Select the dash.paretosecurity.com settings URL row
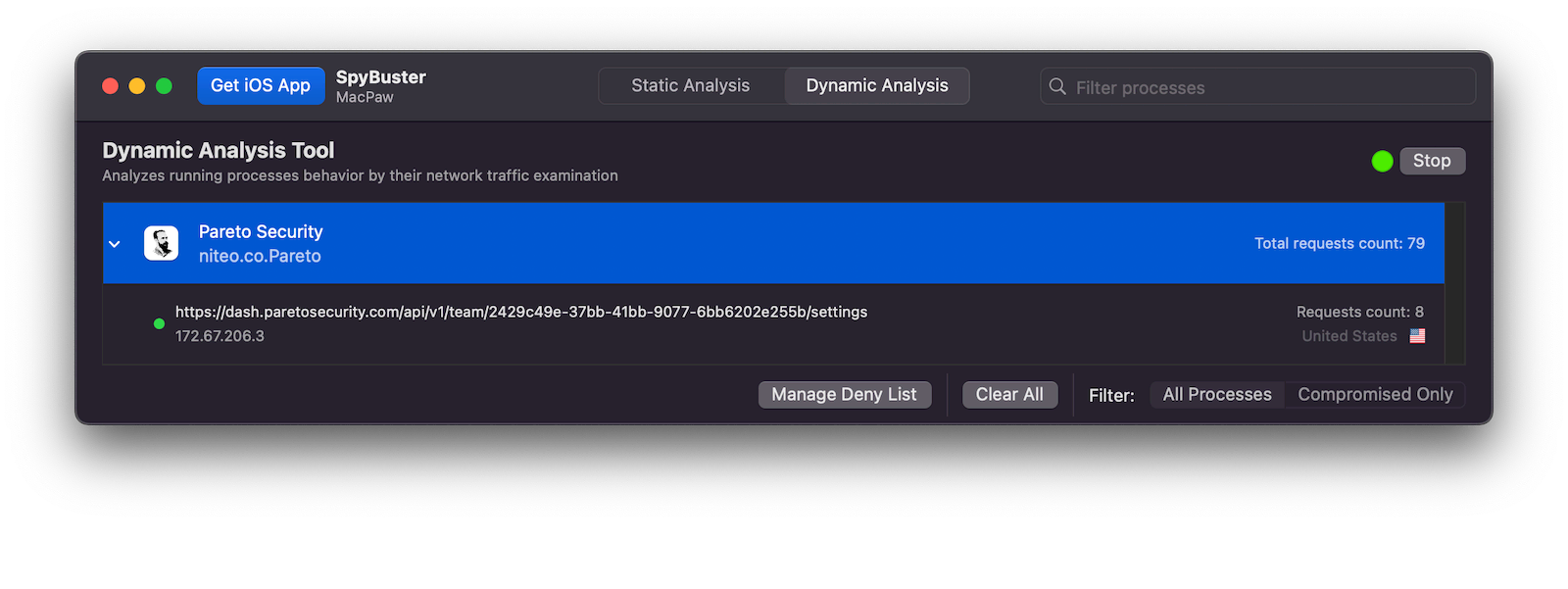Viewport: 1568px width, 589px height. tap(773, 324)
